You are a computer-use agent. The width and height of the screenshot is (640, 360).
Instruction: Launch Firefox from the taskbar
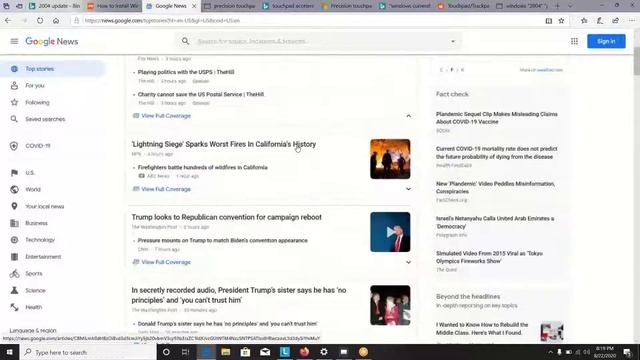(304, 352)
